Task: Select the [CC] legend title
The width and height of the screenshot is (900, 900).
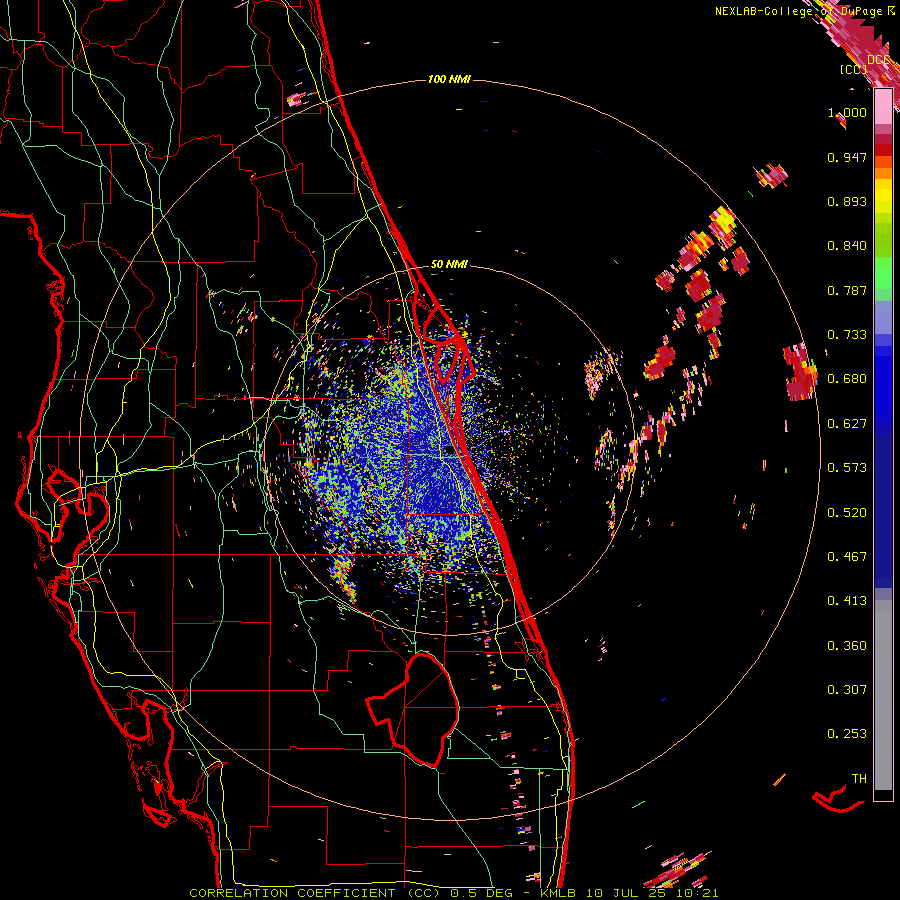Action: pos(854,69)
